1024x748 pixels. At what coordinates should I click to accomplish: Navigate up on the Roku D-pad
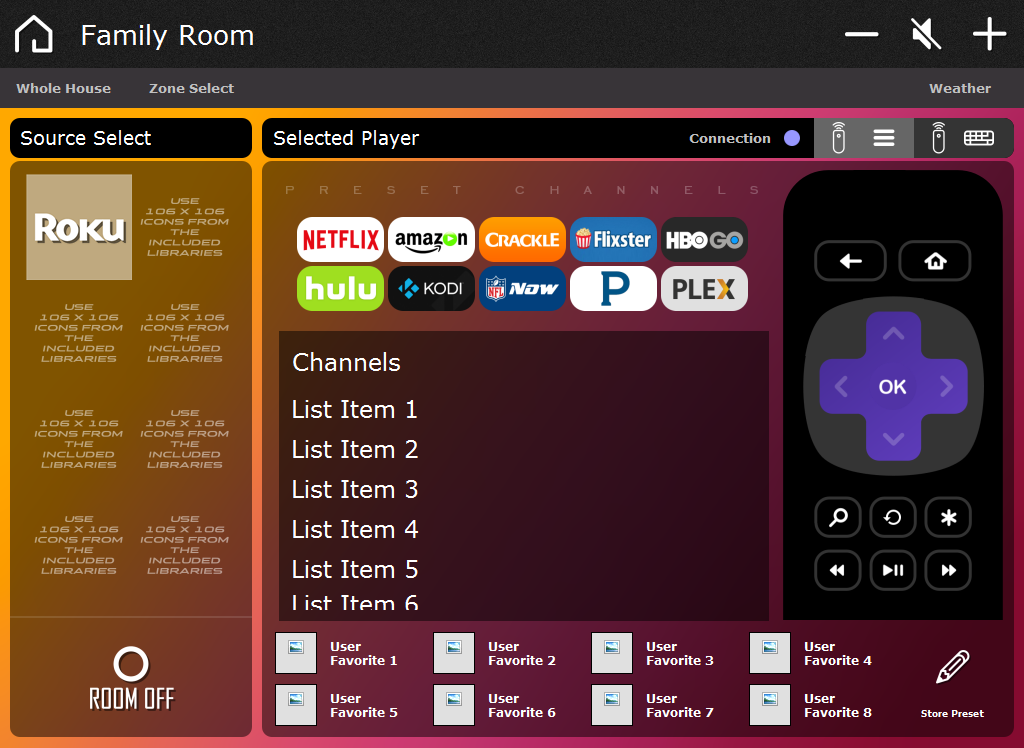pyautogui.click(x=893, y=334)
